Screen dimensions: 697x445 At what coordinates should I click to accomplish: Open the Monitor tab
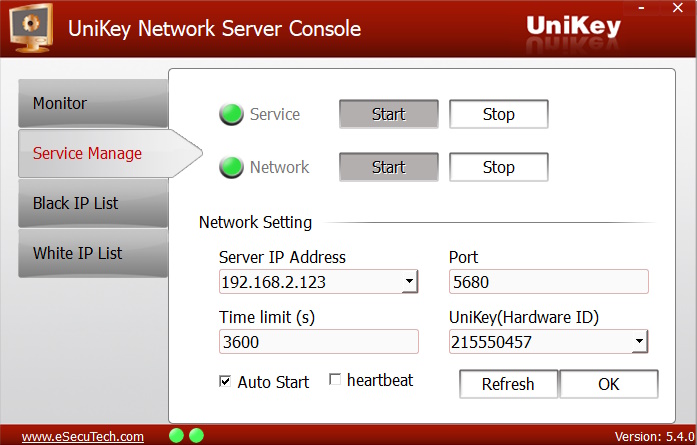[x=93, y=103]
